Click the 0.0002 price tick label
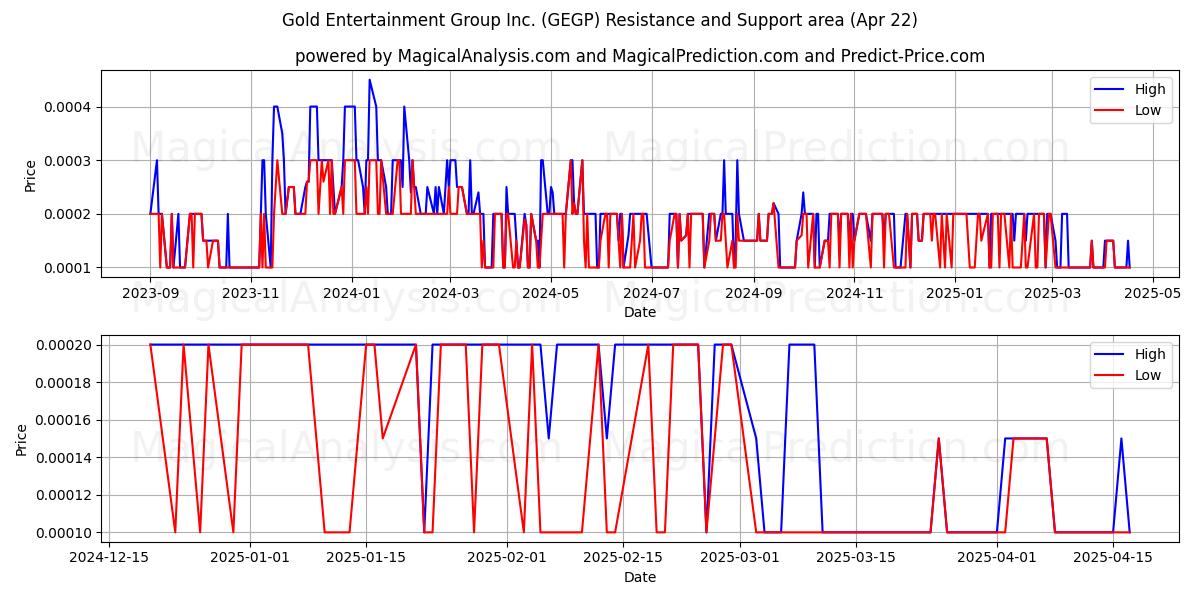Viewport: 1200px width, 600px height. point(70,214)
